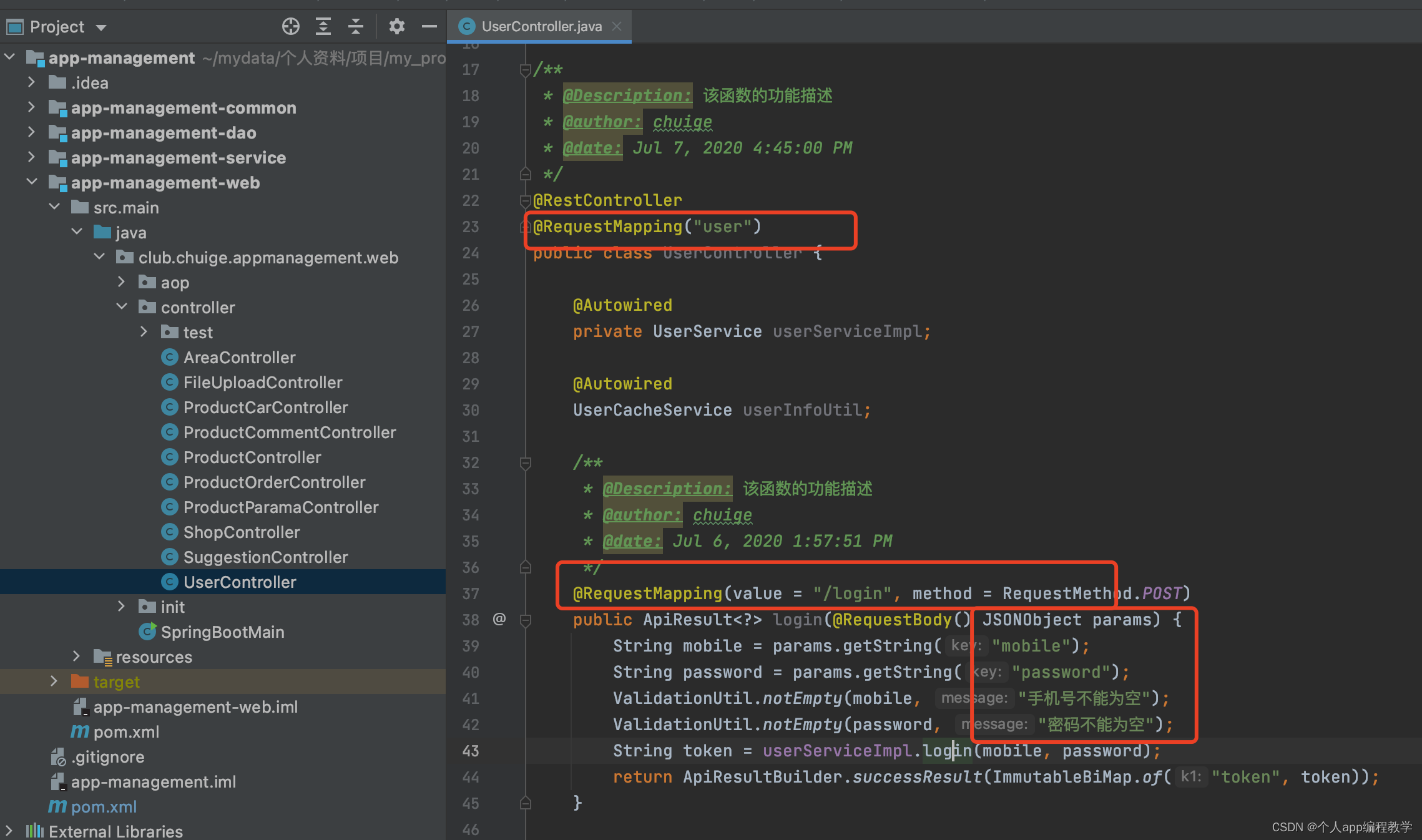Screen dimensions: 1422x840
Task: Click UserCacheService type on line 30
Action: pos(652,410)
